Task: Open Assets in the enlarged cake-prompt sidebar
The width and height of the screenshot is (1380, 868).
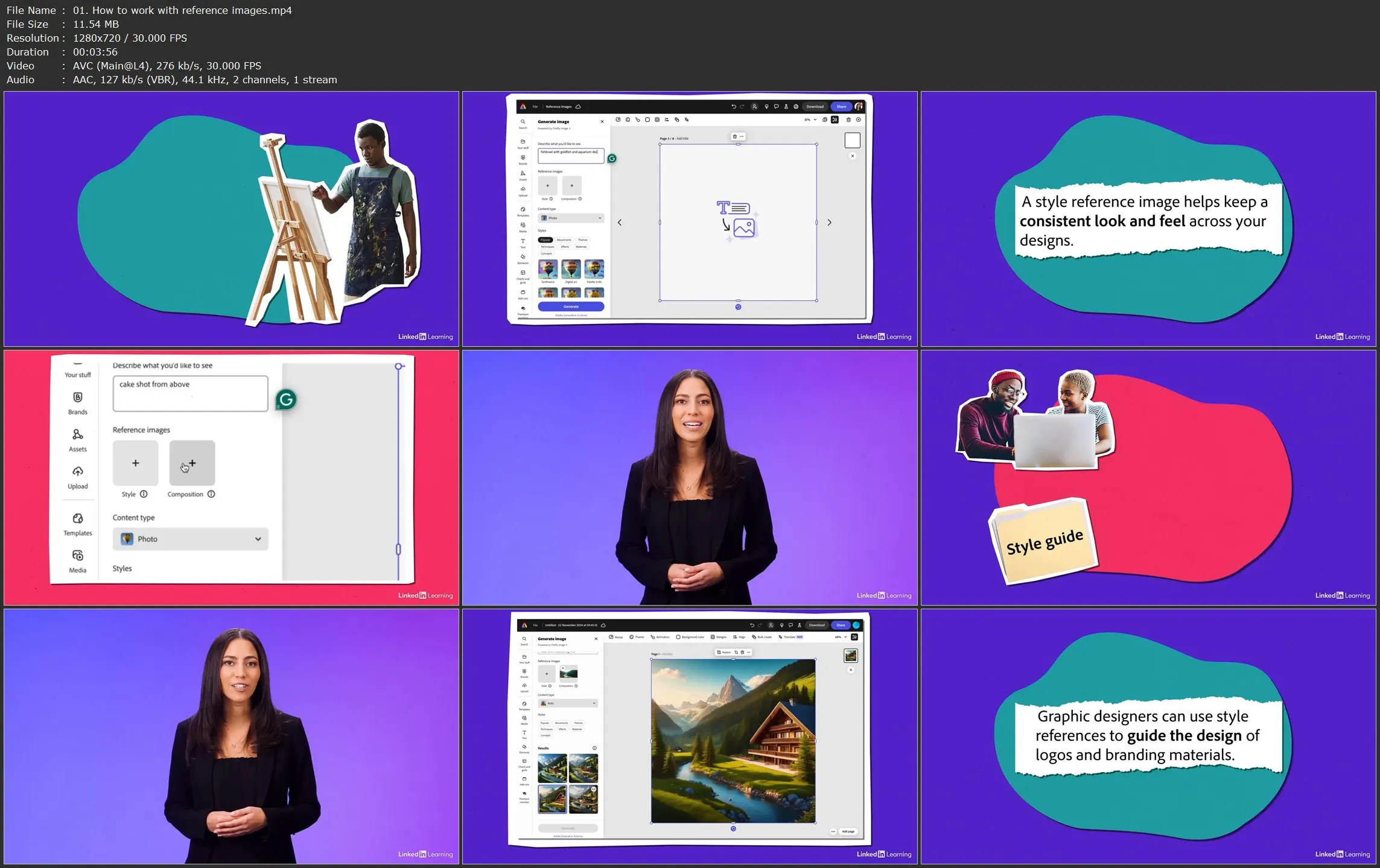Action: pos(77,435)
